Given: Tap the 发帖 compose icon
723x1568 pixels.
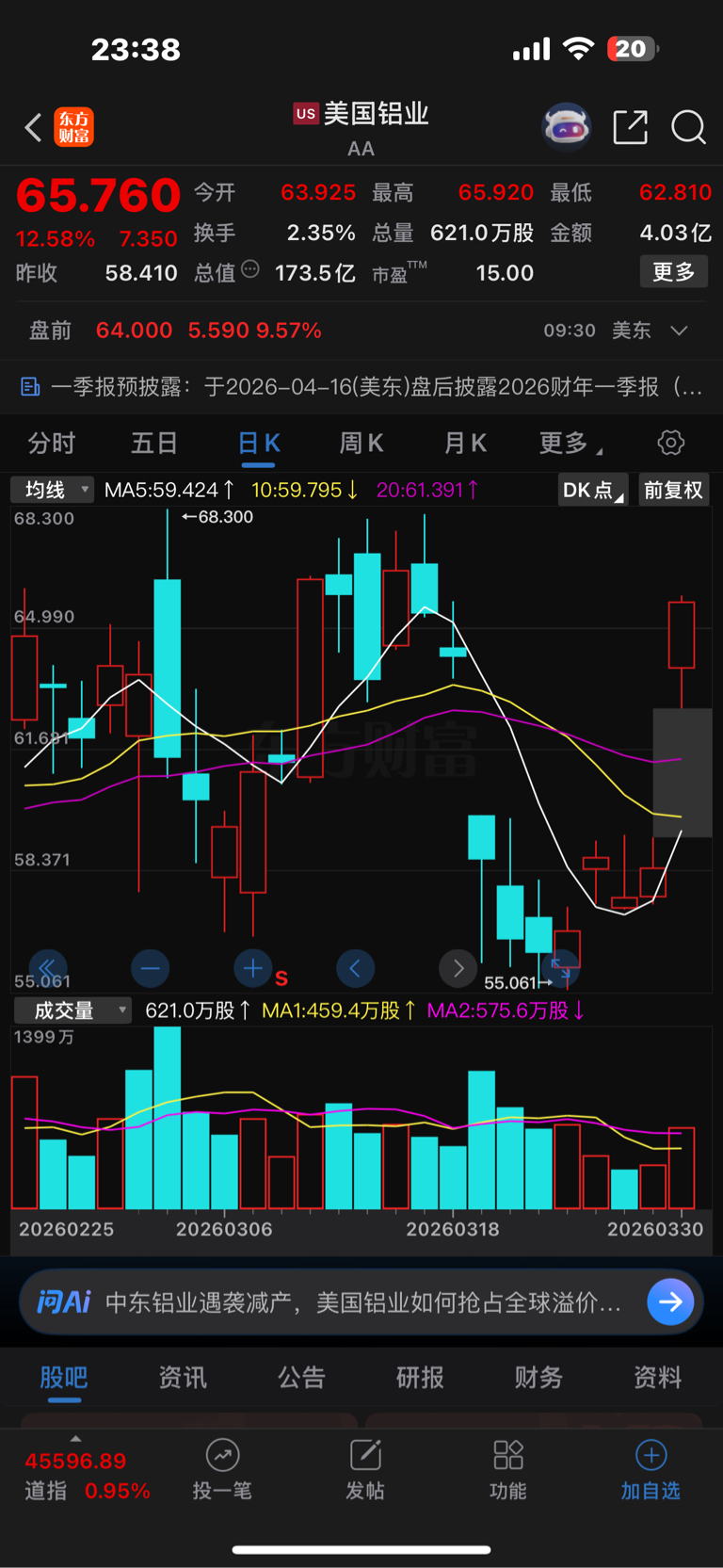Looking at the screenshot, I should 365,1456.
